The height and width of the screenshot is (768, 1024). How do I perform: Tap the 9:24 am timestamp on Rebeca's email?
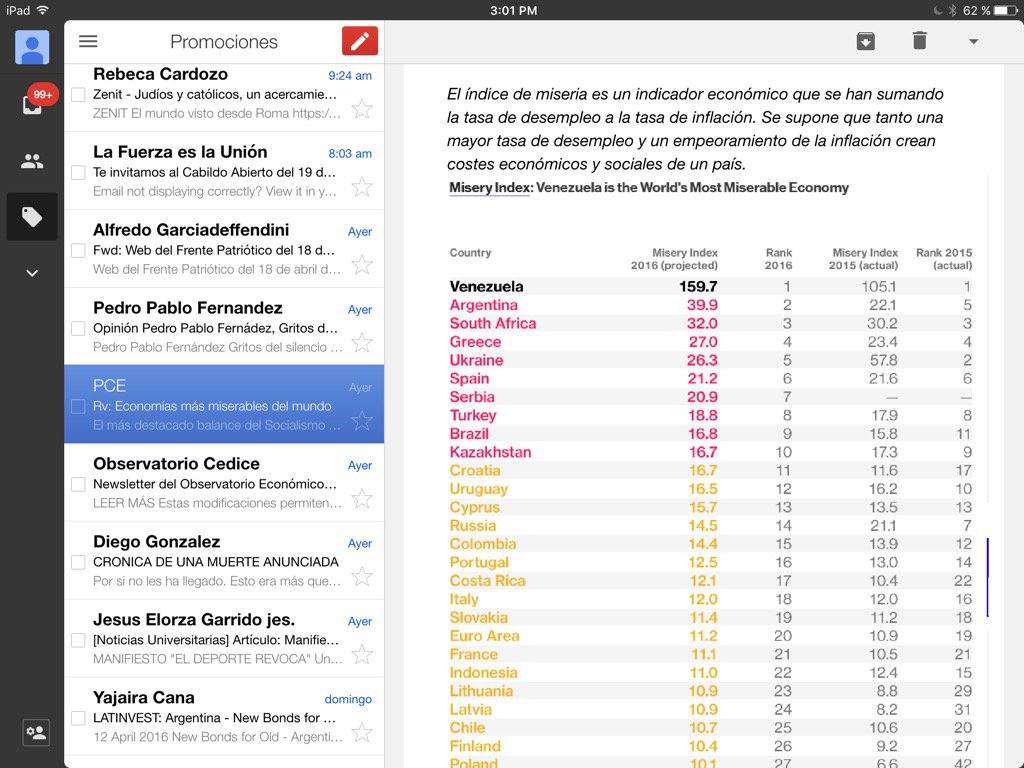click(x=350, y=76)
